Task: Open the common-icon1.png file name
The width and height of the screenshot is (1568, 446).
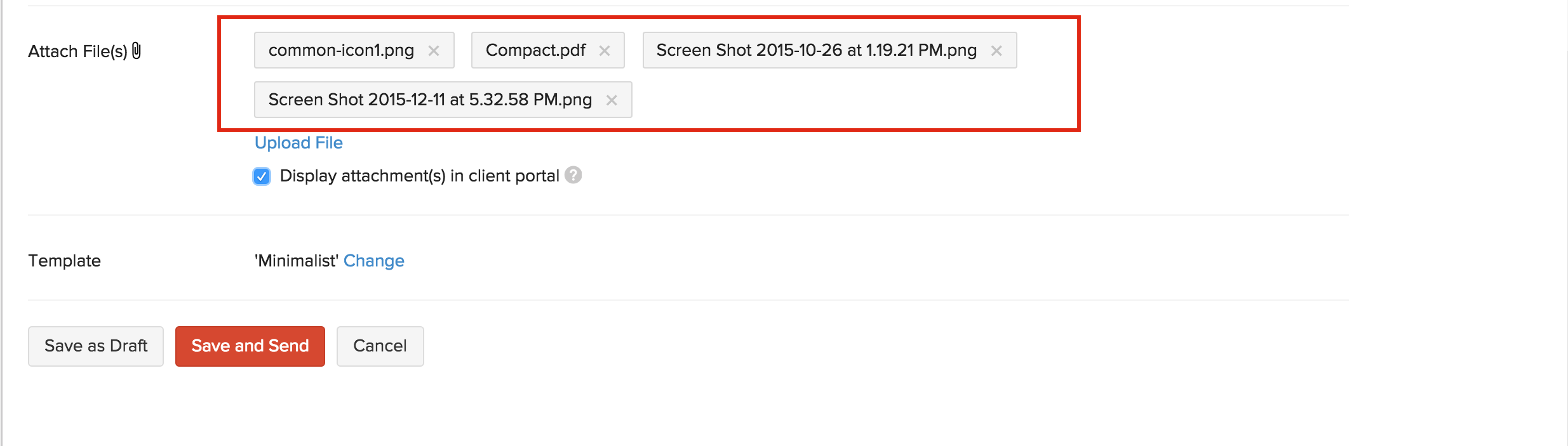Action: coord(341,50)
